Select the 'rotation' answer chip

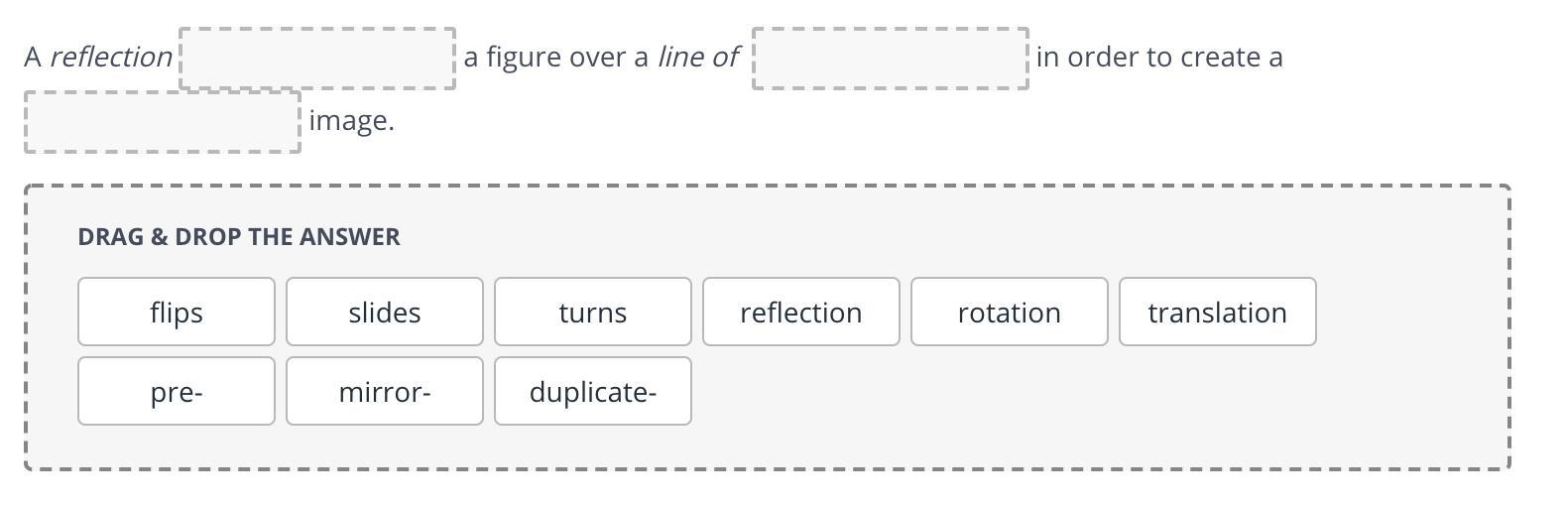(x=1010, y=313)
